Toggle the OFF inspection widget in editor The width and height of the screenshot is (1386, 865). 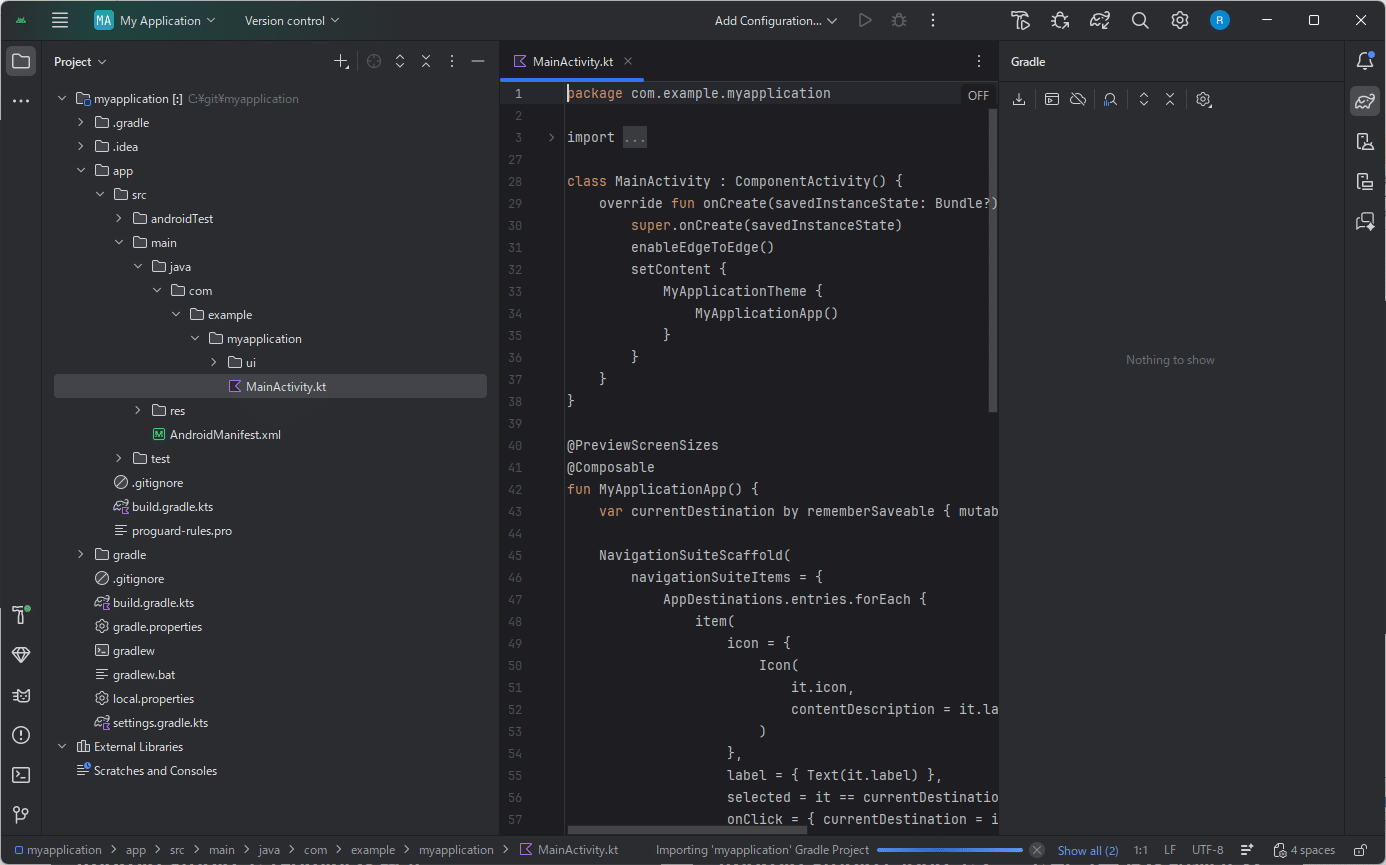(977, 96)
